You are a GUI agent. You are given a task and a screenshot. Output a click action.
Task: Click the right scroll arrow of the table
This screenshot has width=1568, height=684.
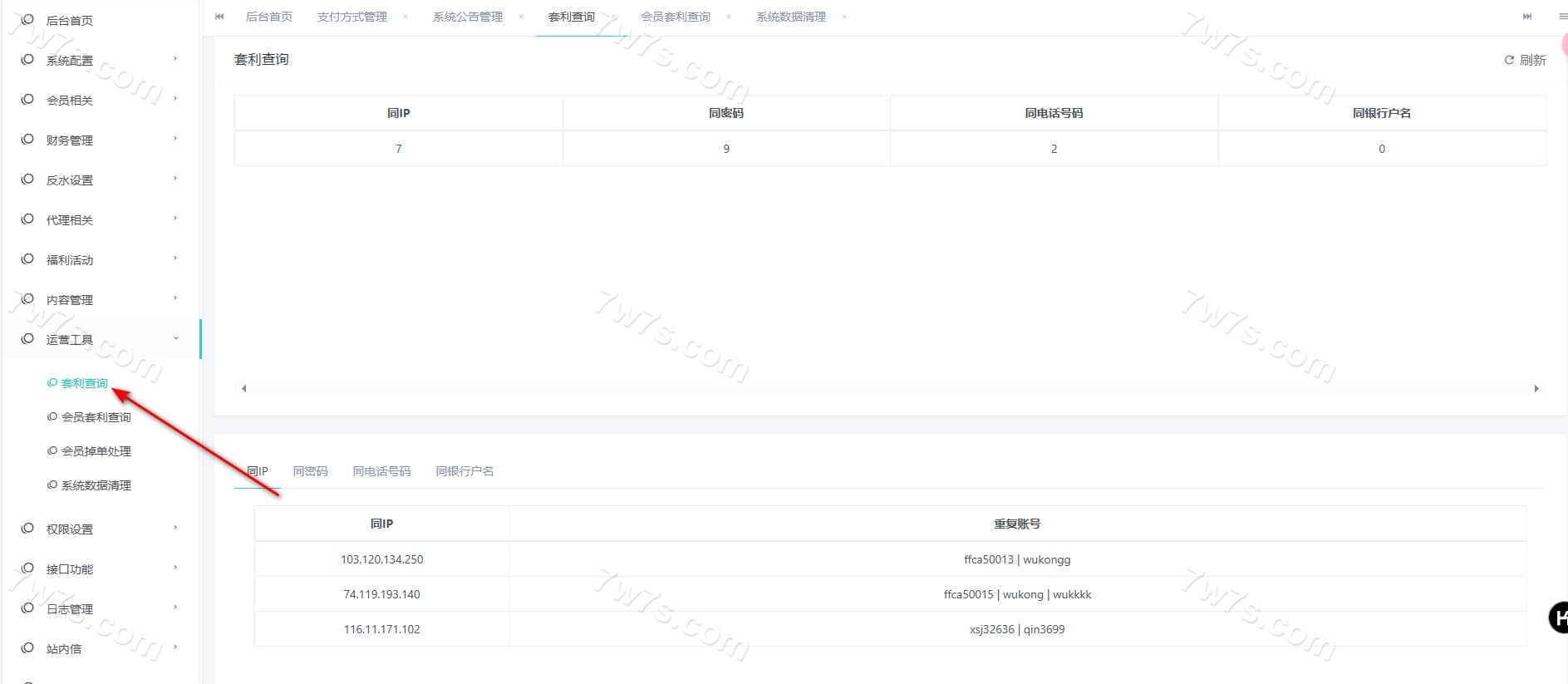pos(1536,388)
